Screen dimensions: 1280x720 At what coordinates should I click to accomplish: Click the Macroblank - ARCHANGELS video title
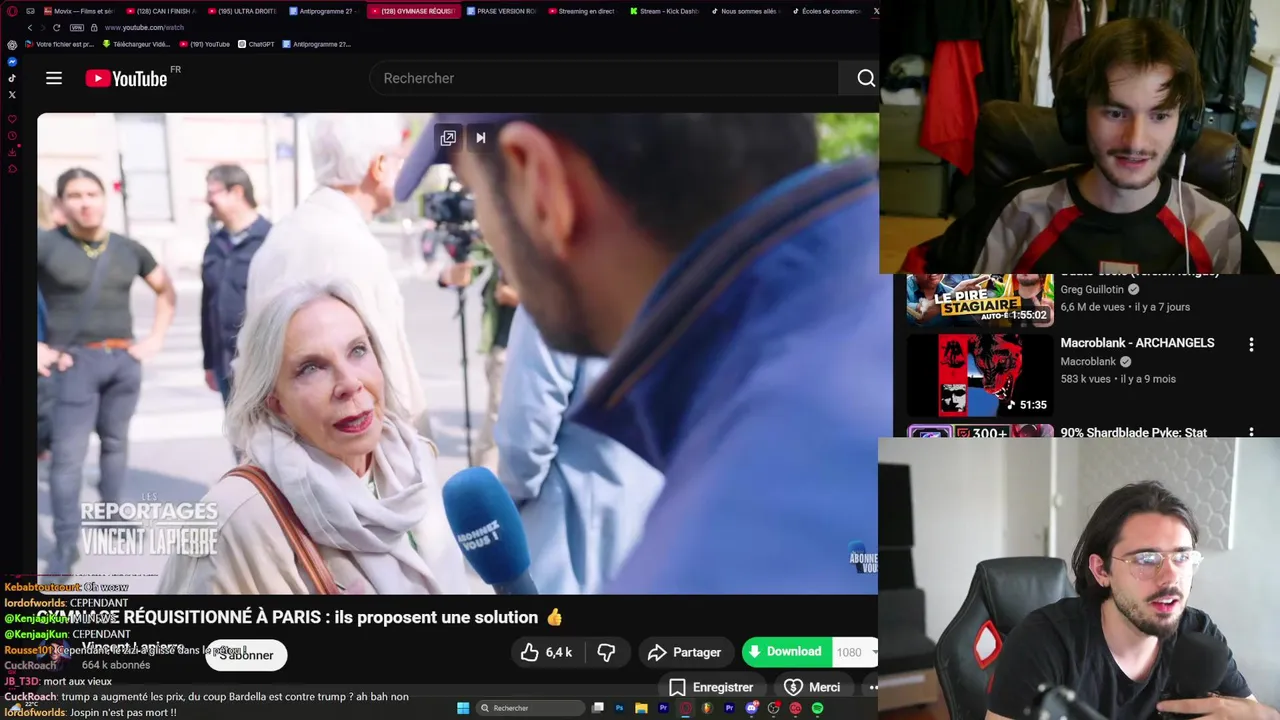coord(1137,343)
